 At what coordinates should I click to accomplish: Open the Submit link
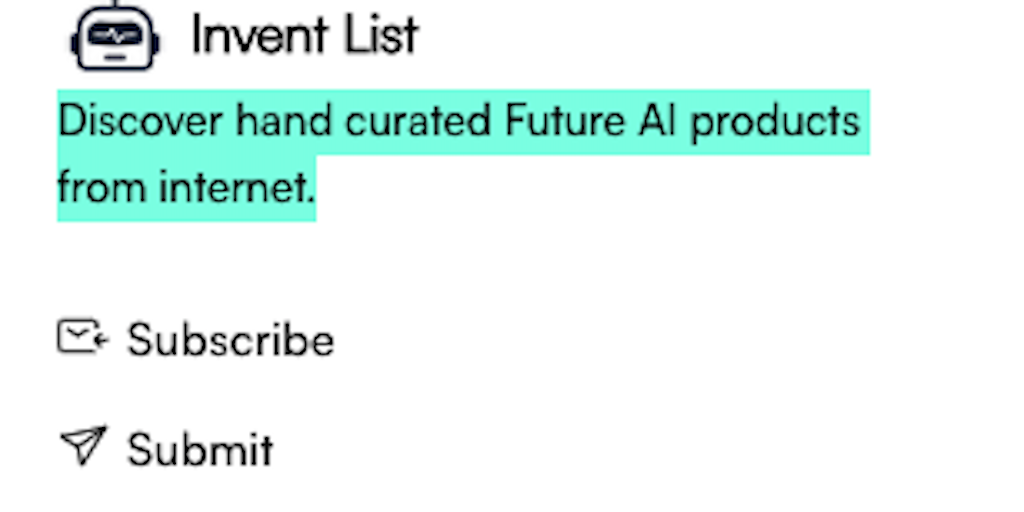(x=199, y=449)
